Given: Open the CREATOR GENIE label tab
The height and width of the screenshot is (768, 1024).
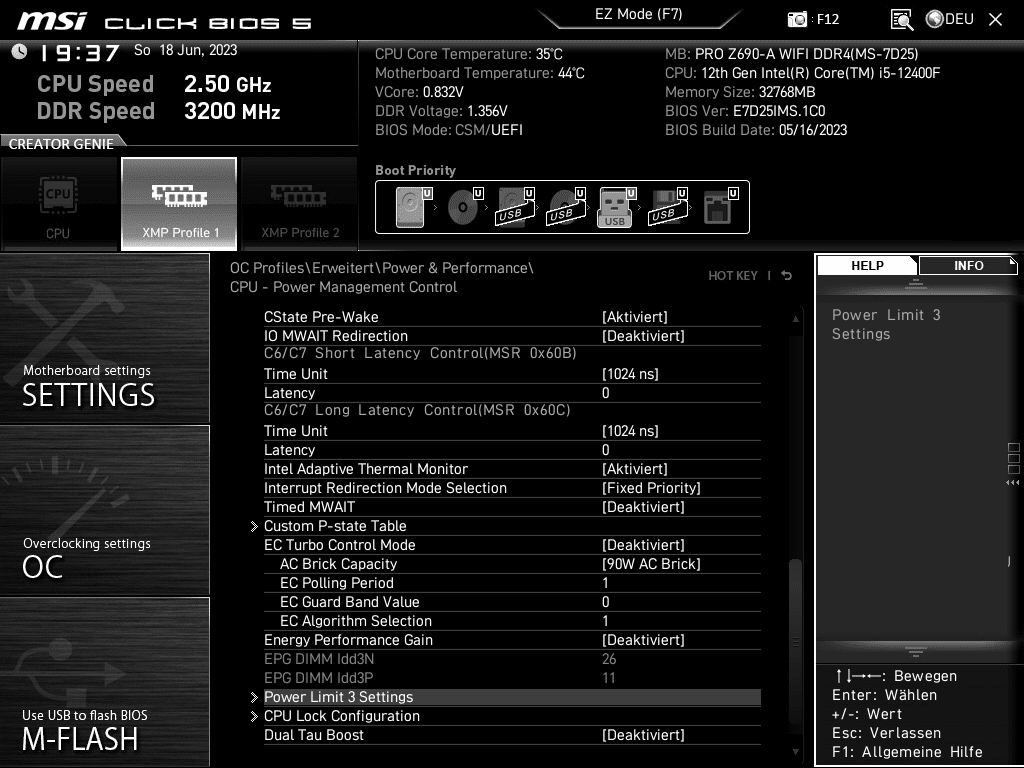Looking at the screenshot, I should click(61, 144).
